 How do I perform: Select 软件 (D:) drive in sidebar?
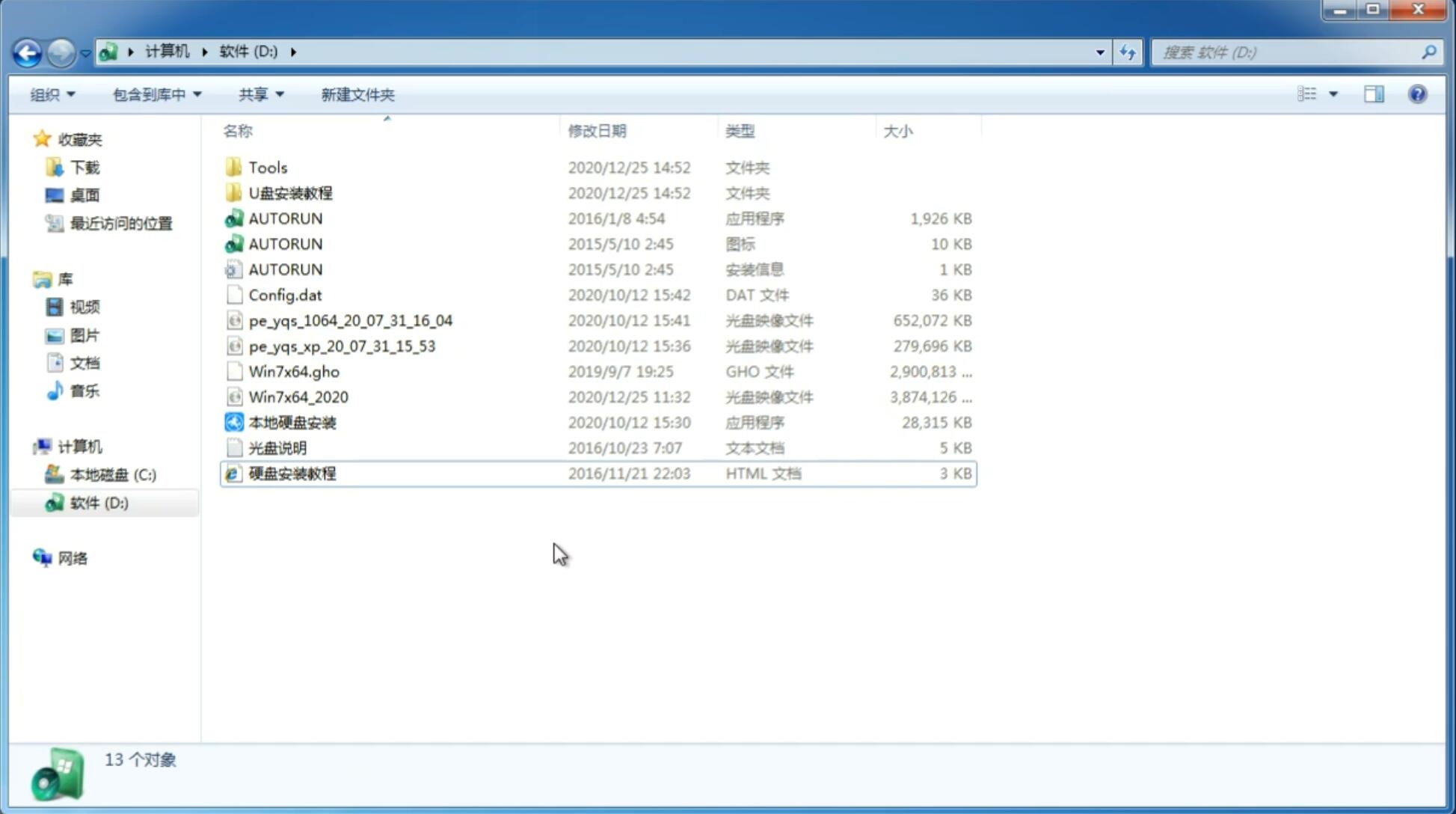point(99,502)
